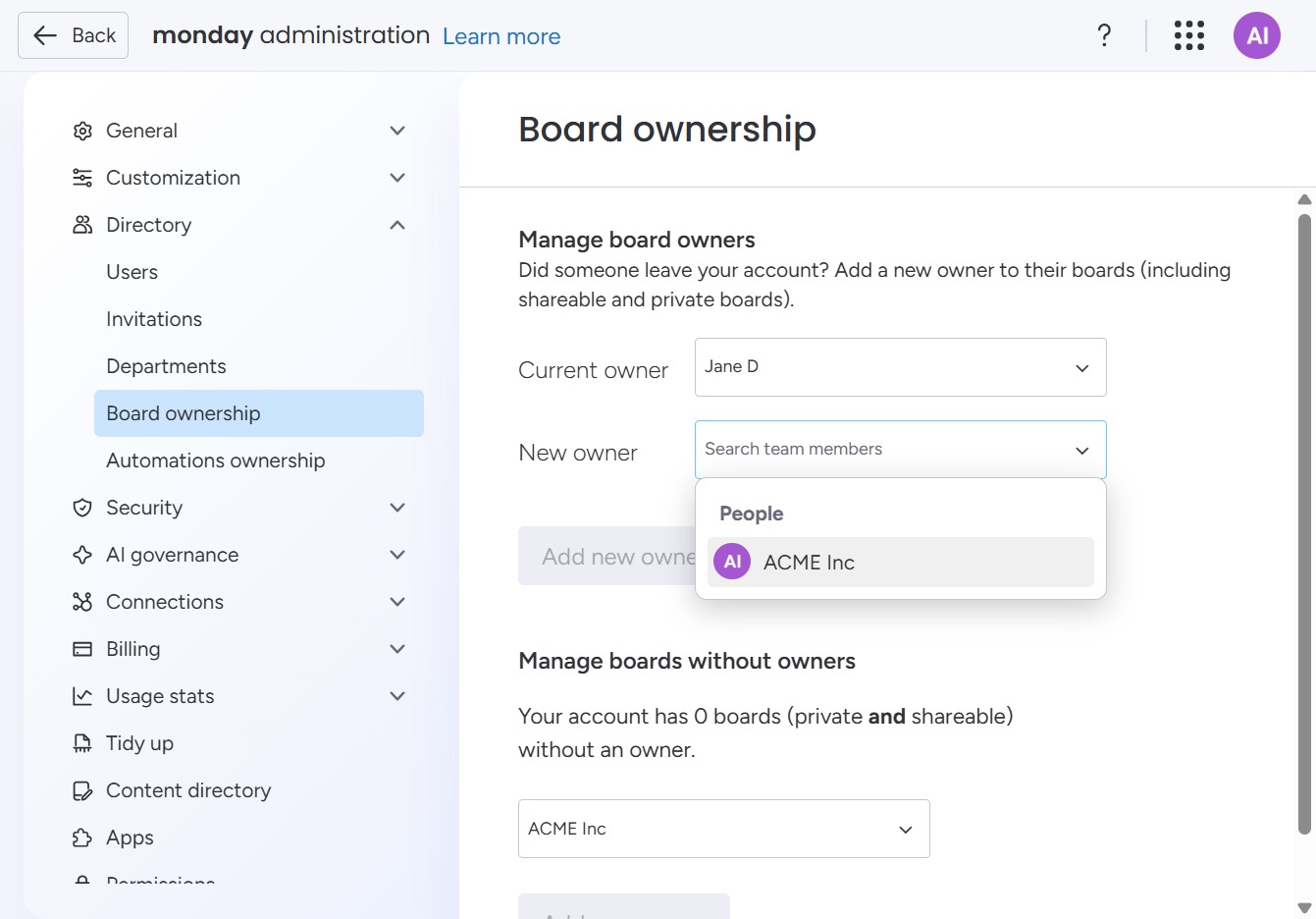Open the Content directory page
The height and width of the screenshot is (919, 1316).
point(188,790)
